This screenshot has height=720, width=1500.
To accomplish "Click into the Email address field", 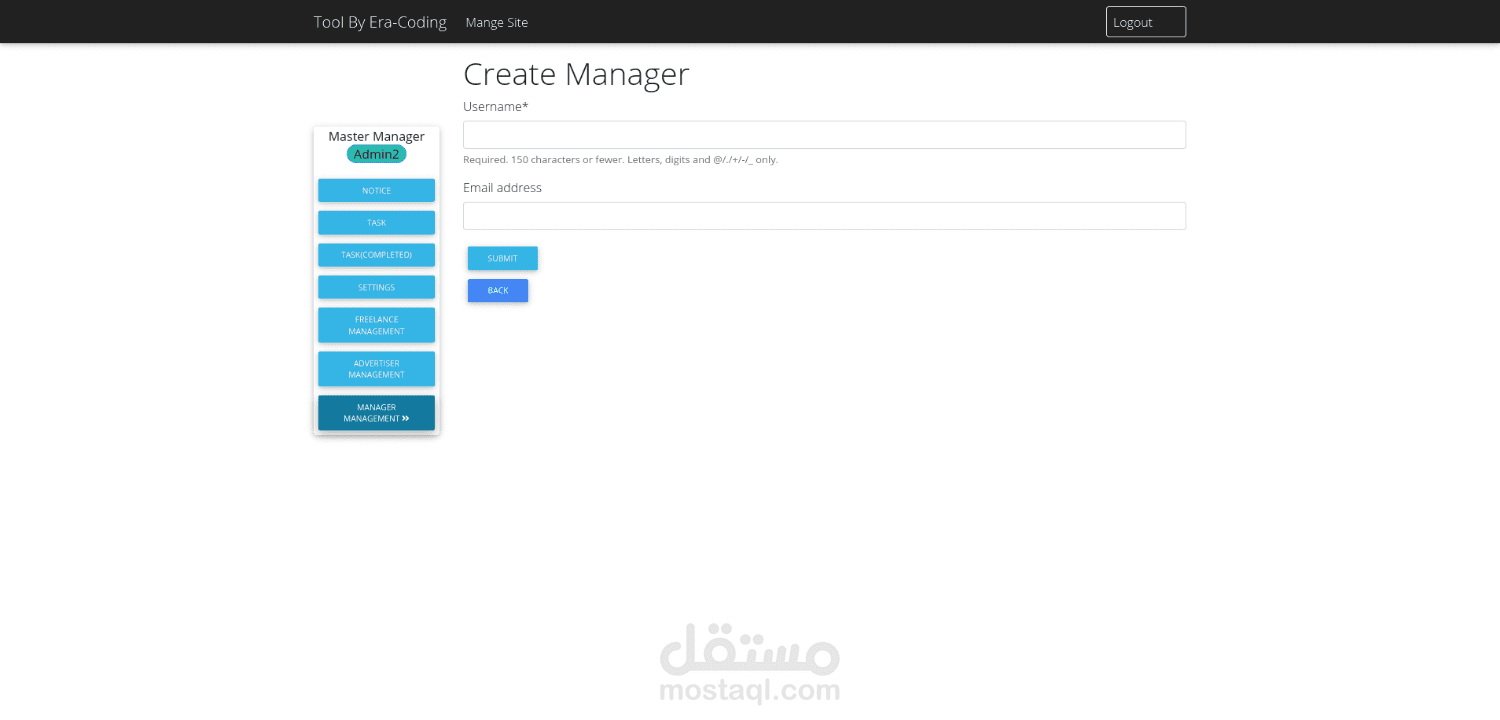I will click(x=824, y=216).
